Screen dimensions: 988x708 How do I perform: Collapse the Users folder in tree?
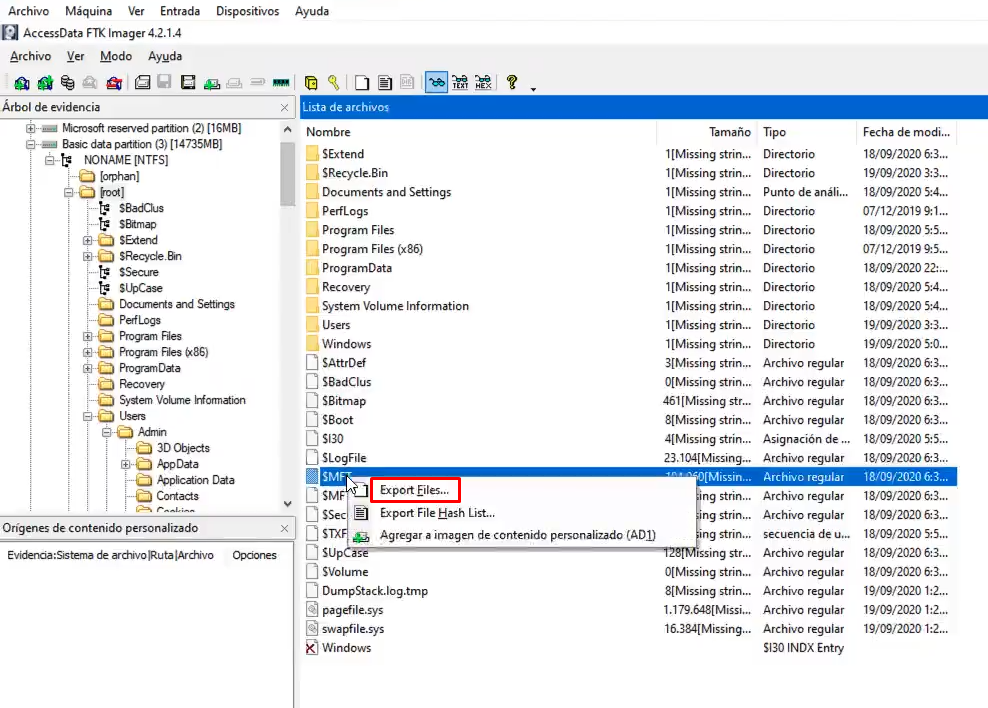tap(88, 416)
